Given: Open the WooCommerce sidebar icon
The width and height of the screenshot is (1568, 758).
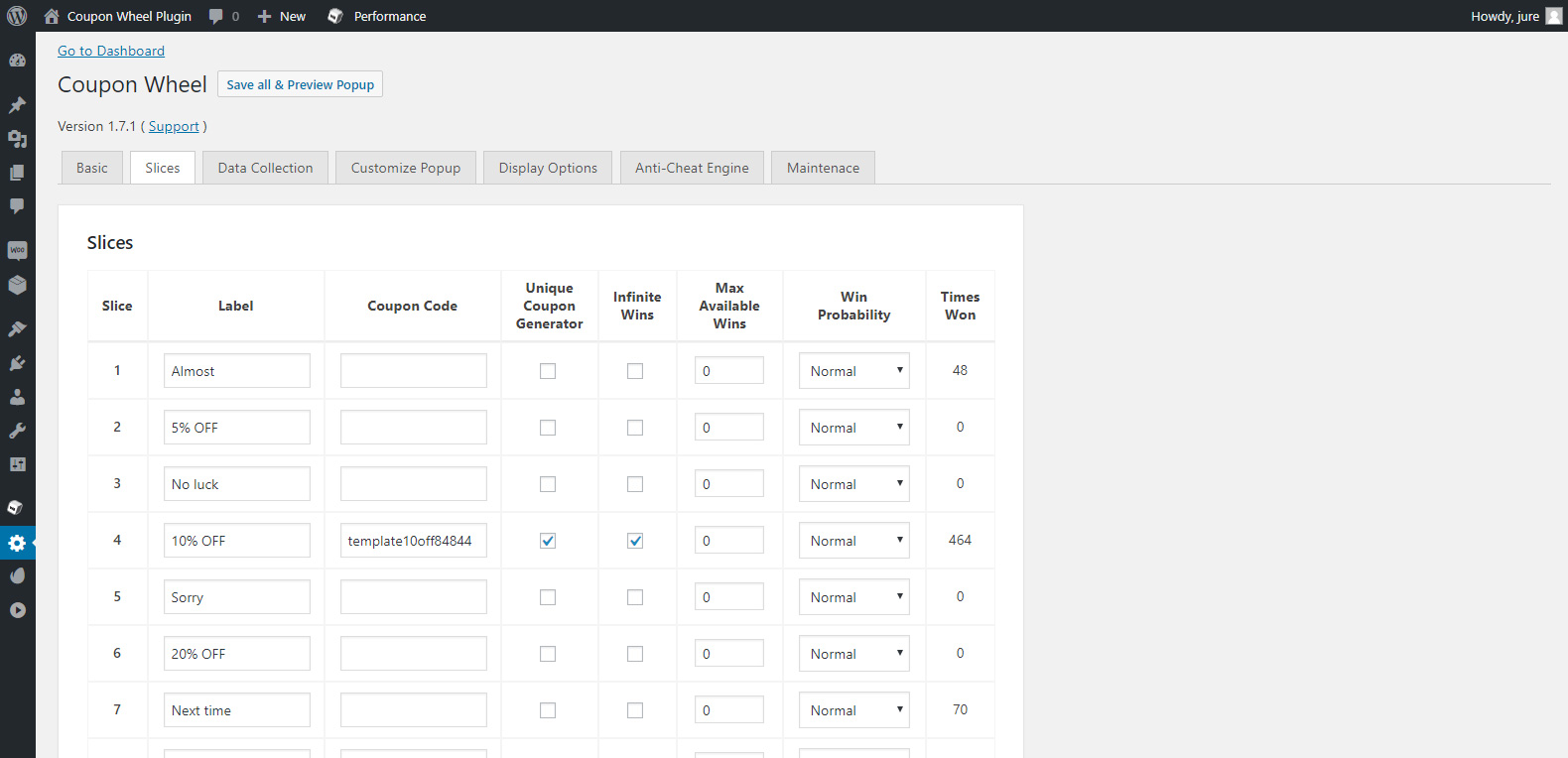Looking at the screenshot, I should tap(17, 250).
